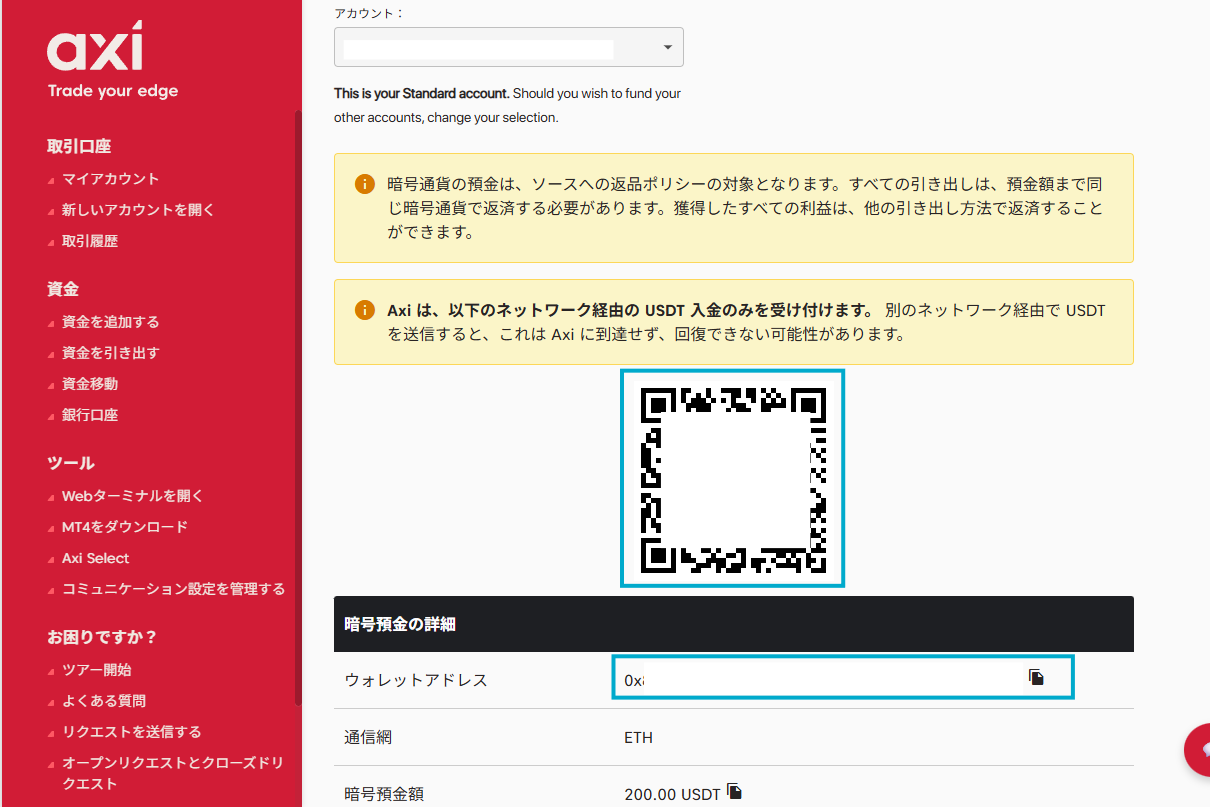Open the chat bubble widget
The width and height of the screenshot is (1210, 807).
[1198, 750]
